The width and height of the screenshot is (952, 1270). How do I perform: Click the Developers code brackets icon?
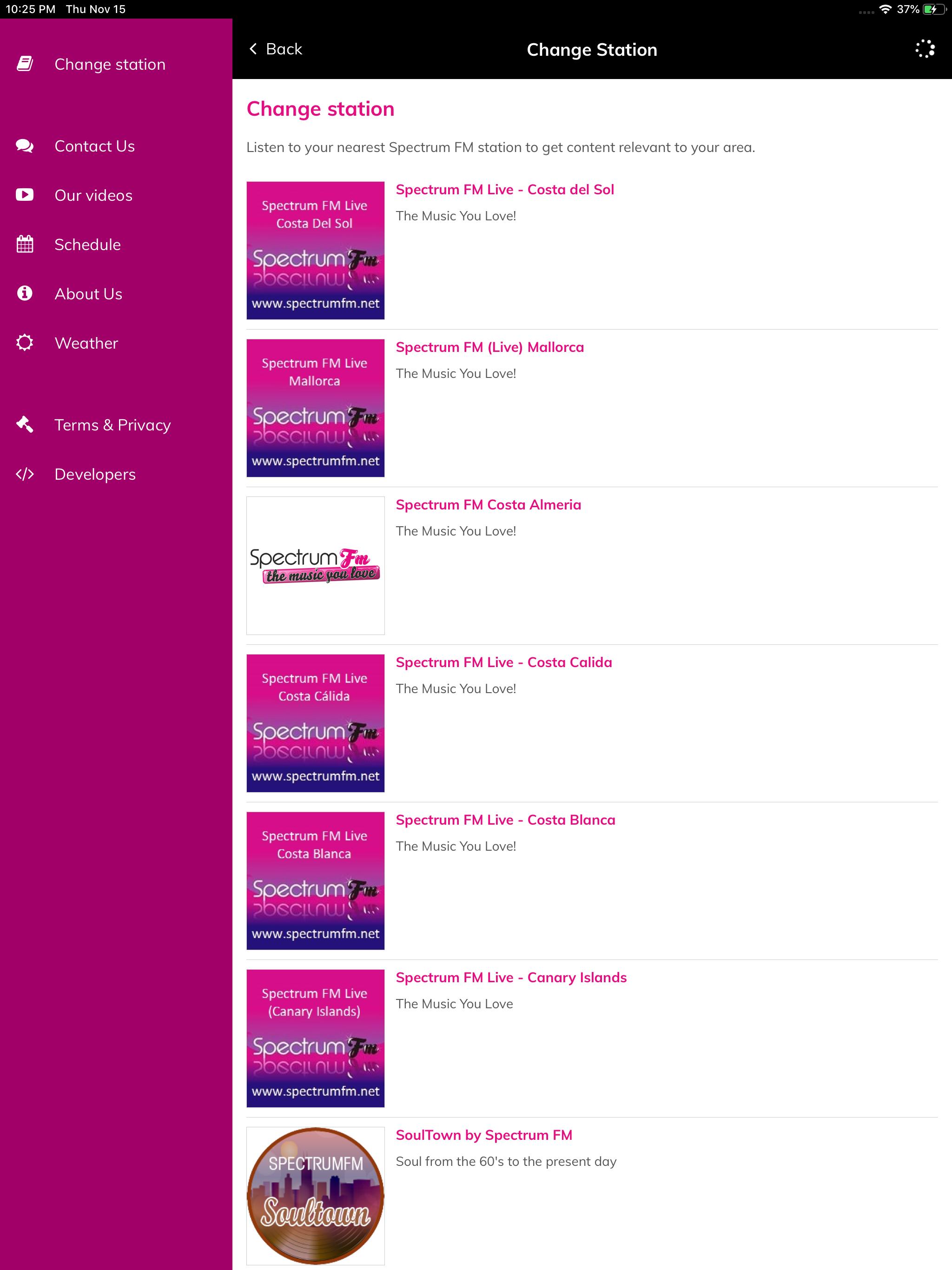[x=25, y=474]
